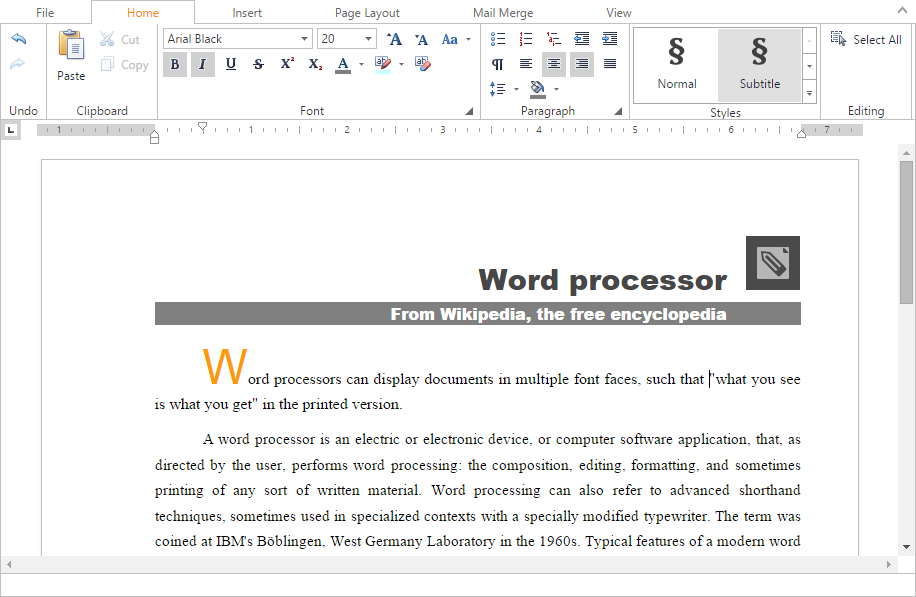Switch to the Insert tab
Screen dimensions: 916x597
click(247, 13)
